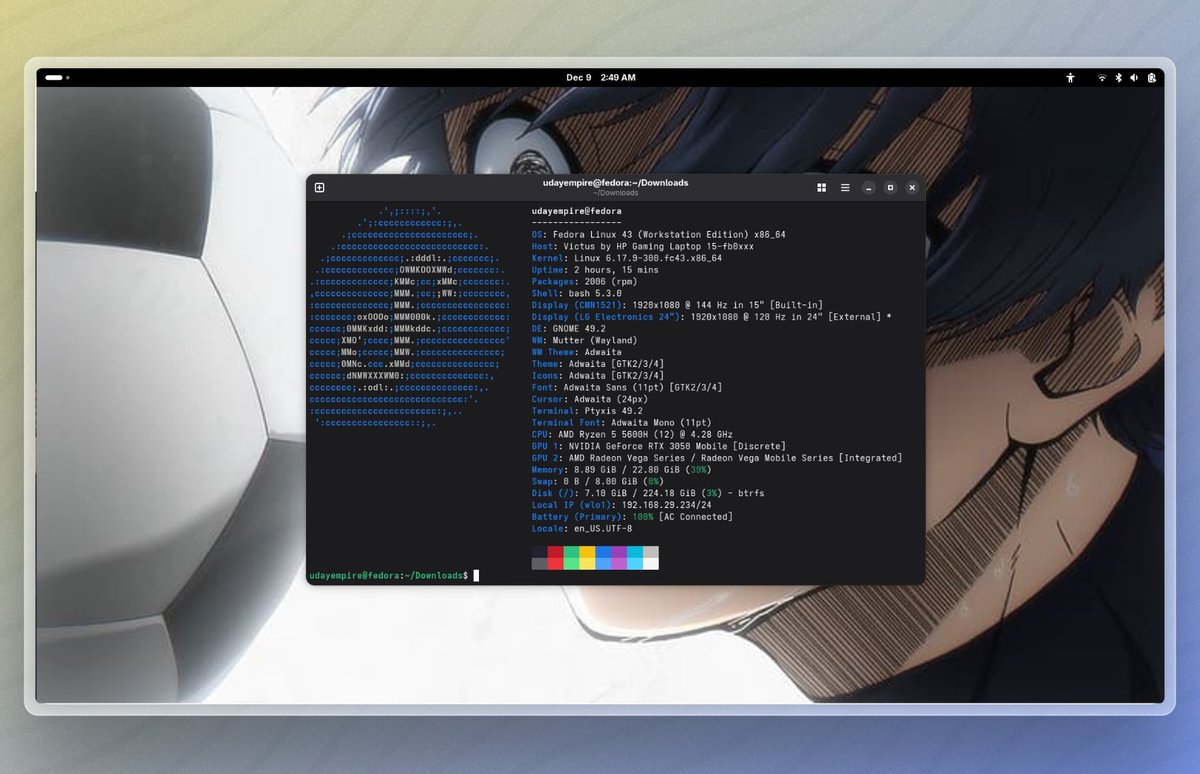Open the Dec 9 2:49 AM clock menu

point(600,77)
